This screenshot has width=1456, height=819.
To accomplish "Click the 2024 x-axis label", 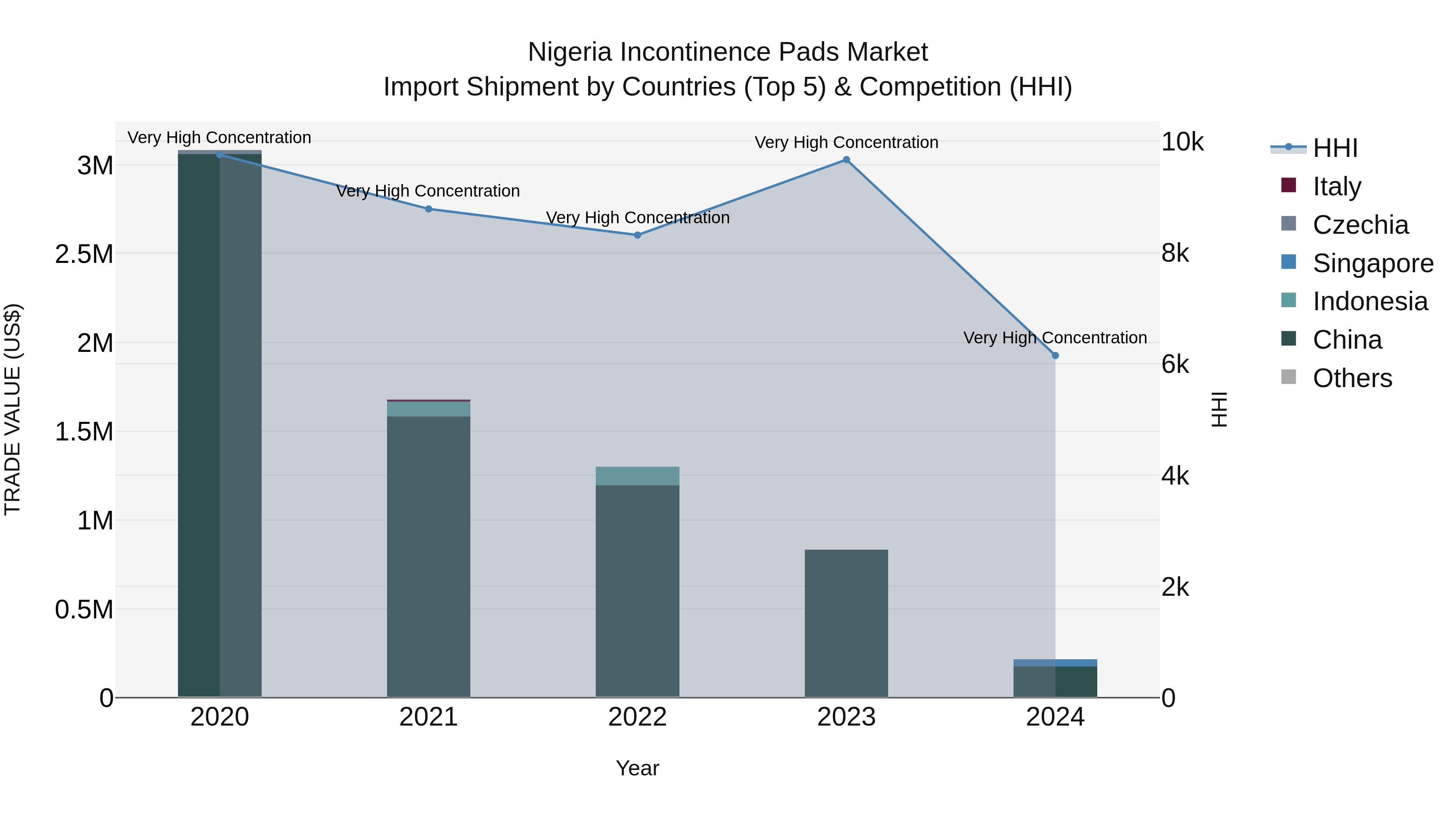I will coord(1055,717).
